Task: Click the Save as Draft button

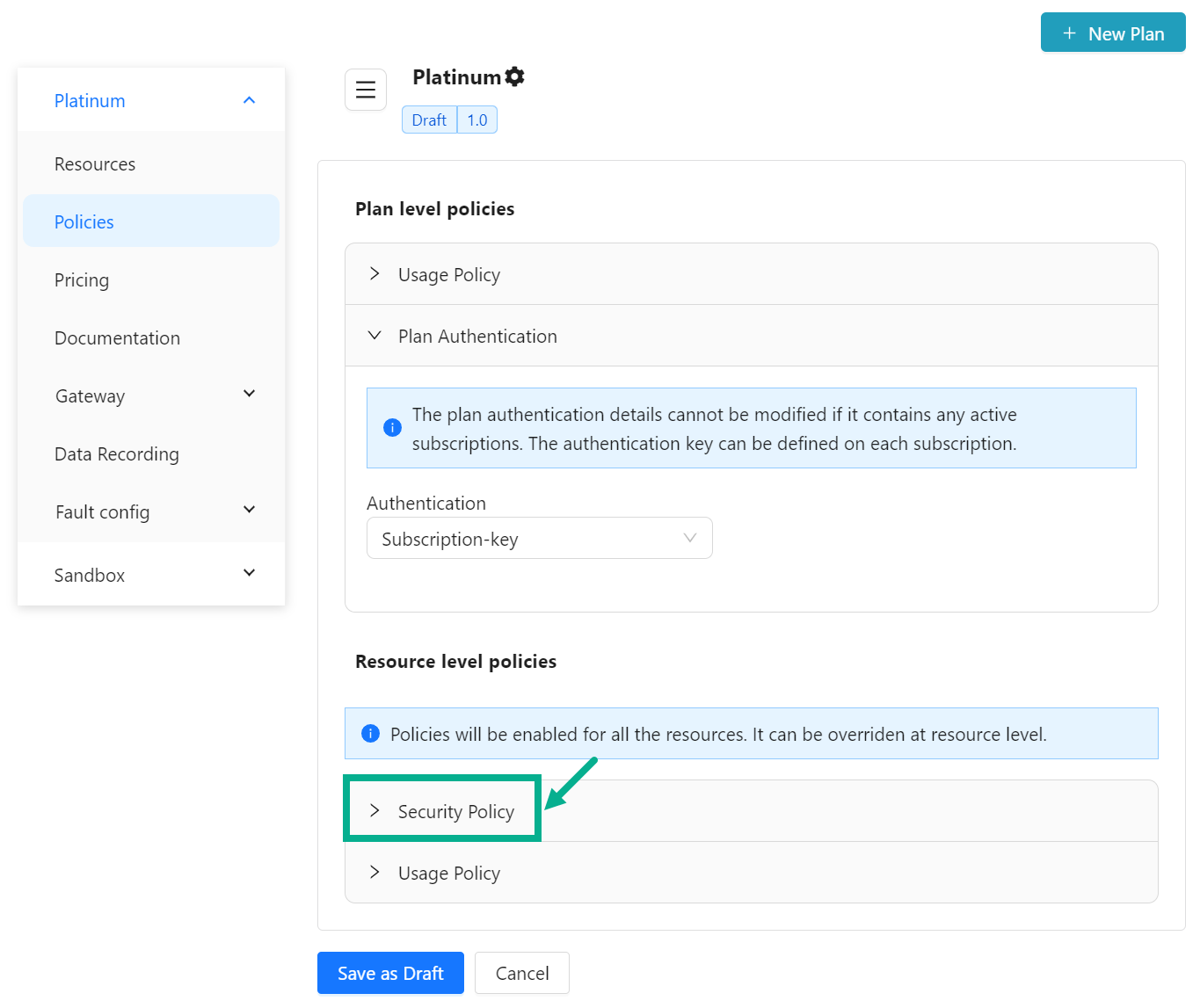Action: (x=390, y=973)
